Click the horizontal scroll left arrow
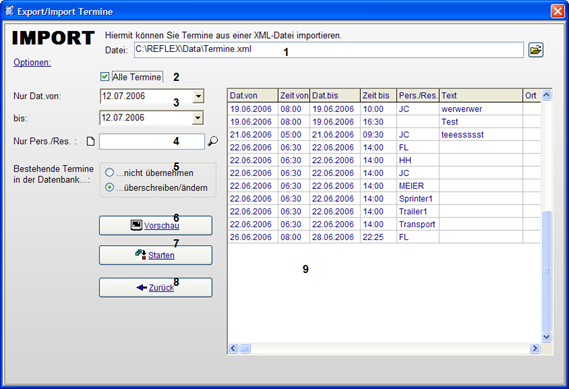The width and height of the screenshot is (569, 389). 233,348
